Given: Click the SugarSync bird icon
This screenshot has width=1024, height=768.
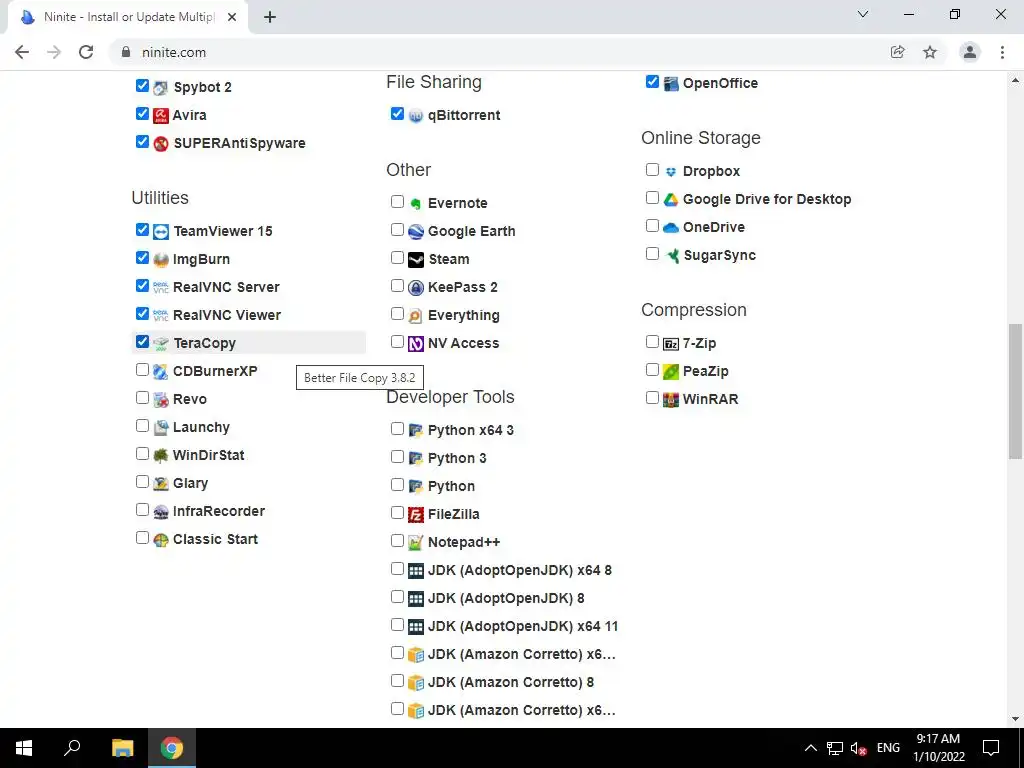Looking at the screenshot, I should point(671,255).
